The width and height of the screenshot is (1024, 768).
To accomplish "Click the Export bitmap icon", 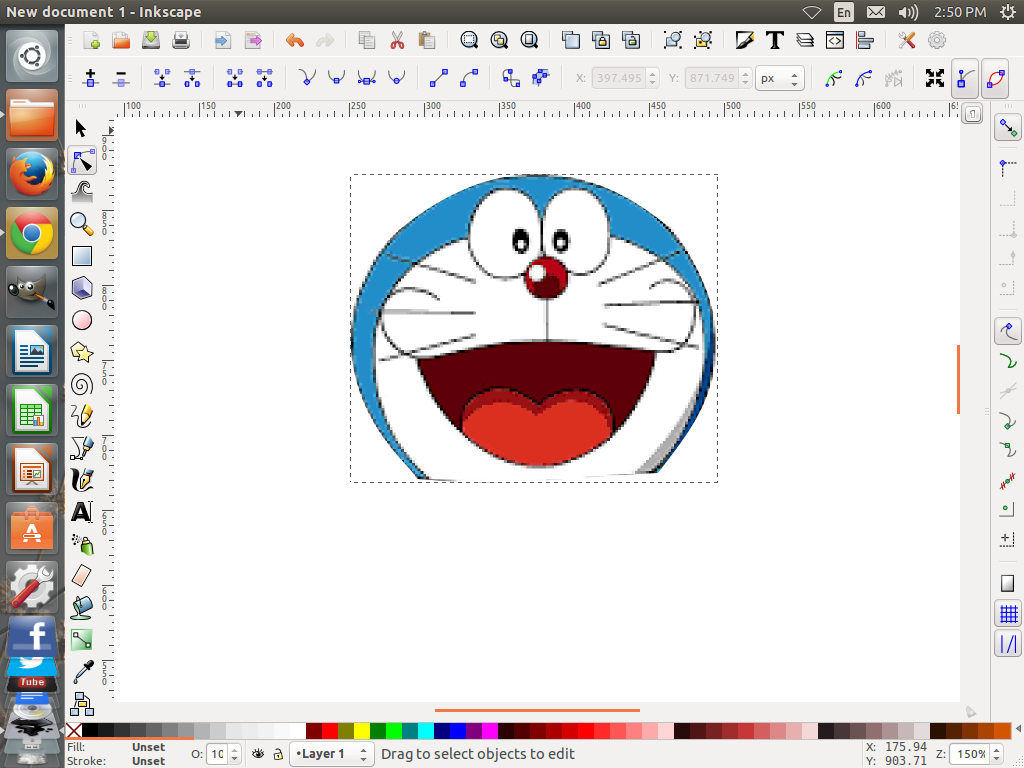I will (x=253, y=40).
